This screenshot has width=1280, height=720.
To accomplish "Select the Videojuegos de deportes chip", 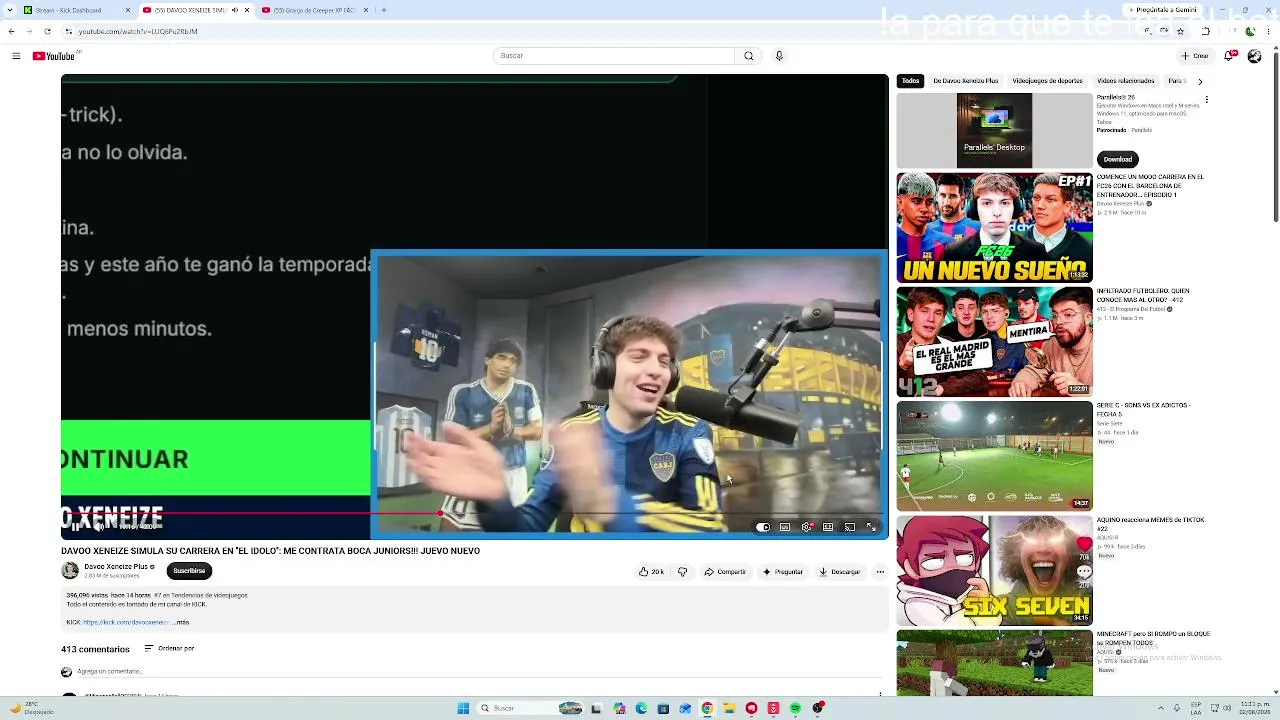I will [1048, 81].
